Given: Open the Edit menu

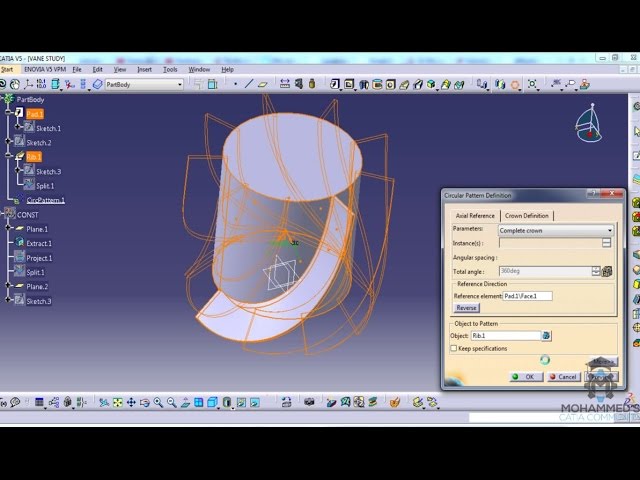Looking at the screenshot, I should point(98,70).
